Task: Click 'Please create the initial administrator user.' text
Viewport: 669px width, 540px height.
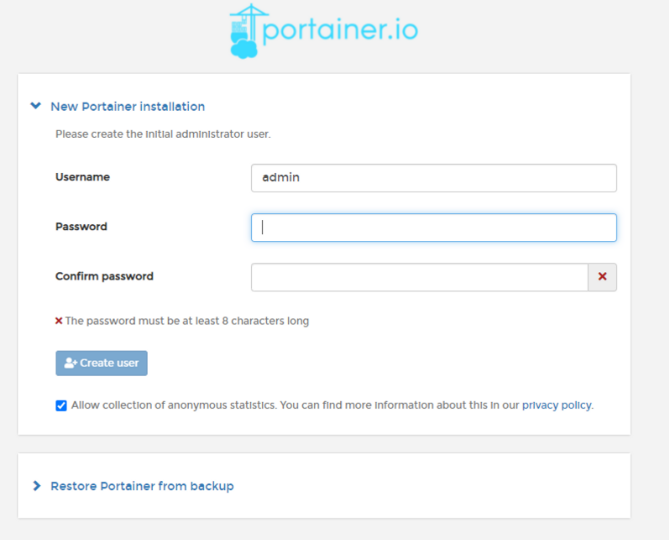Action: pyautogui.click(x=163, y=134)
